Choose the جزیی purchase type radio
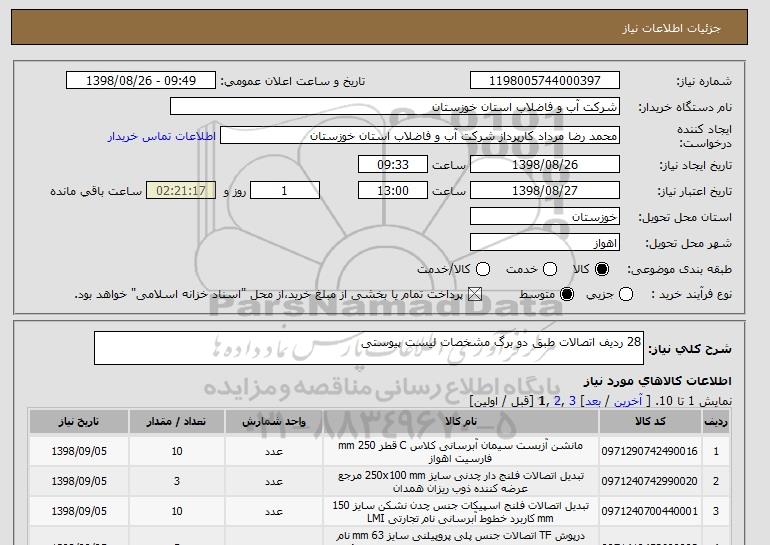Viewport: 770px width, 545px height. (x=626, y=295)
